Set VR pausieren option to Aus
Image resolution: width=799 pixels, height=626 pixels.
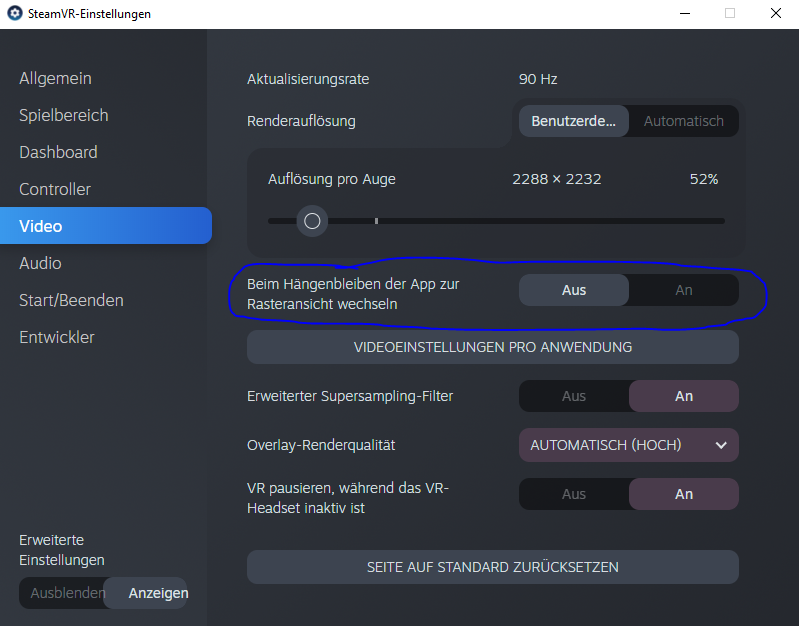click(x=574, y=494)
